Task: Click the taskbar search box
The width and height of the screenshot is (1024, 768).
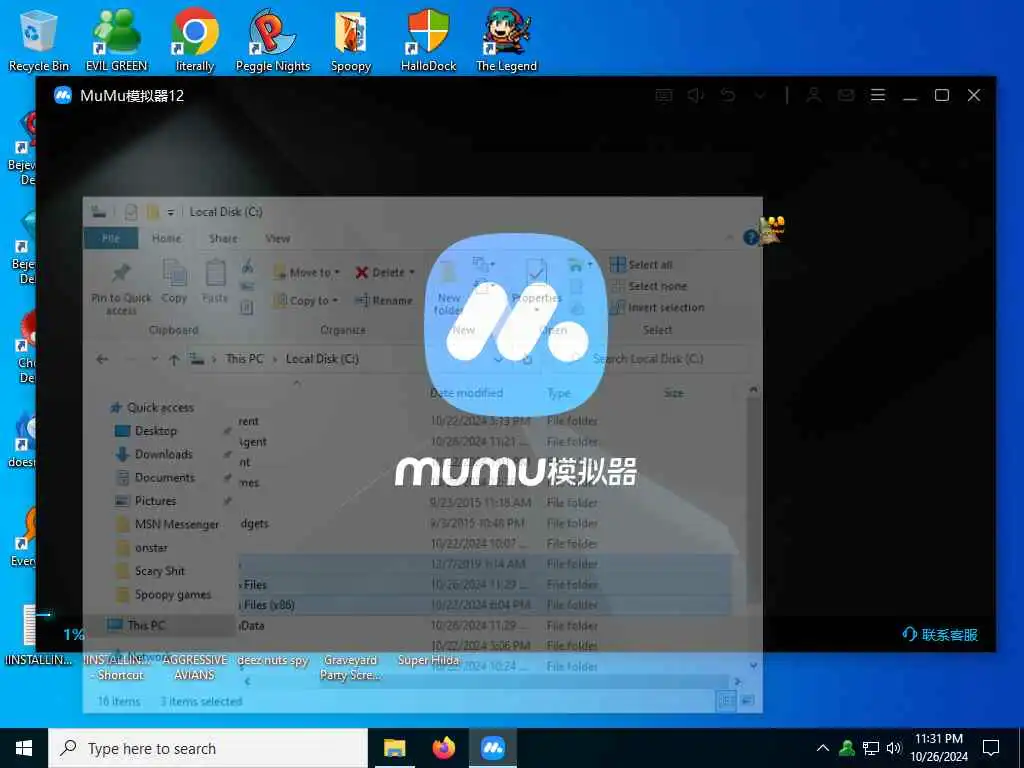Action: coord(208,748)
